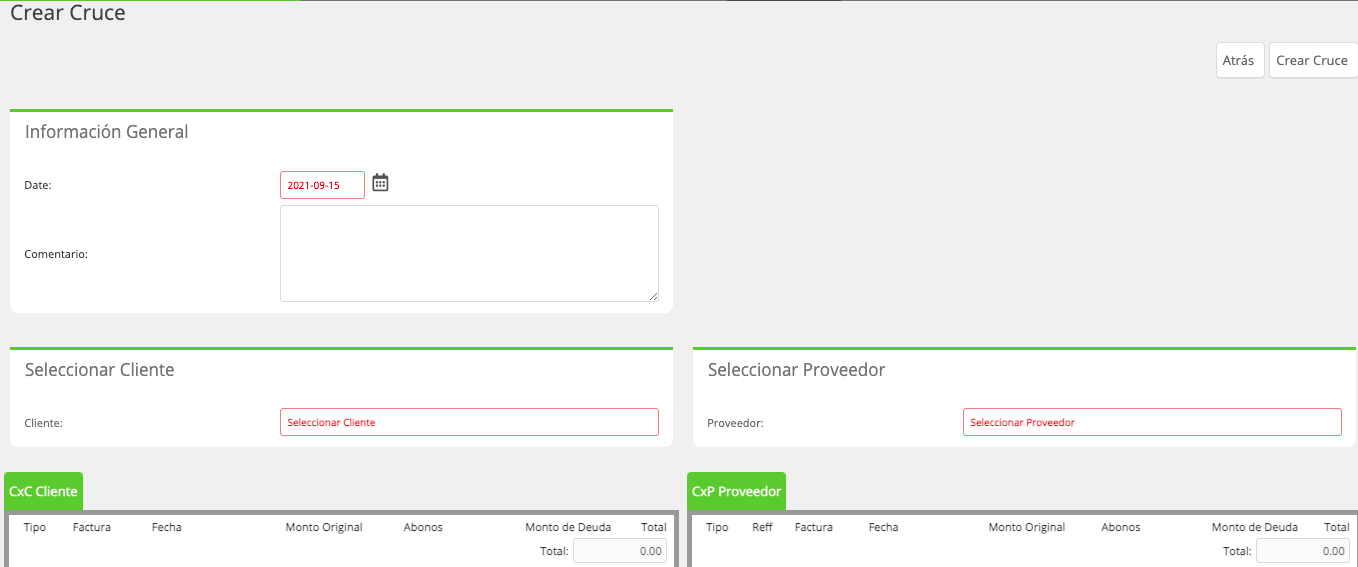Open the Seleccionar Cliente dropdown
Image resolution: width=1358 pixels, height=567 pixels.
point(469,422)
